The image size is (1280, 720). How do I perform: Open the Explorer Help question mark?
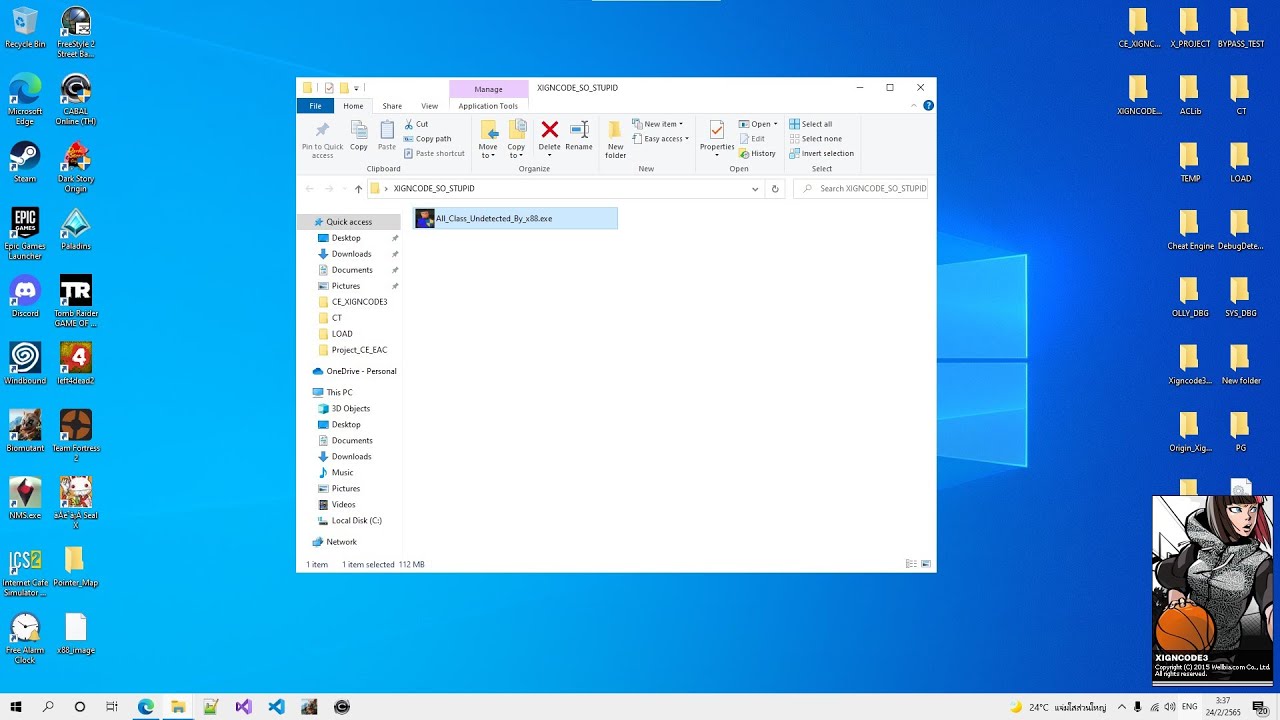coord(928,105)
